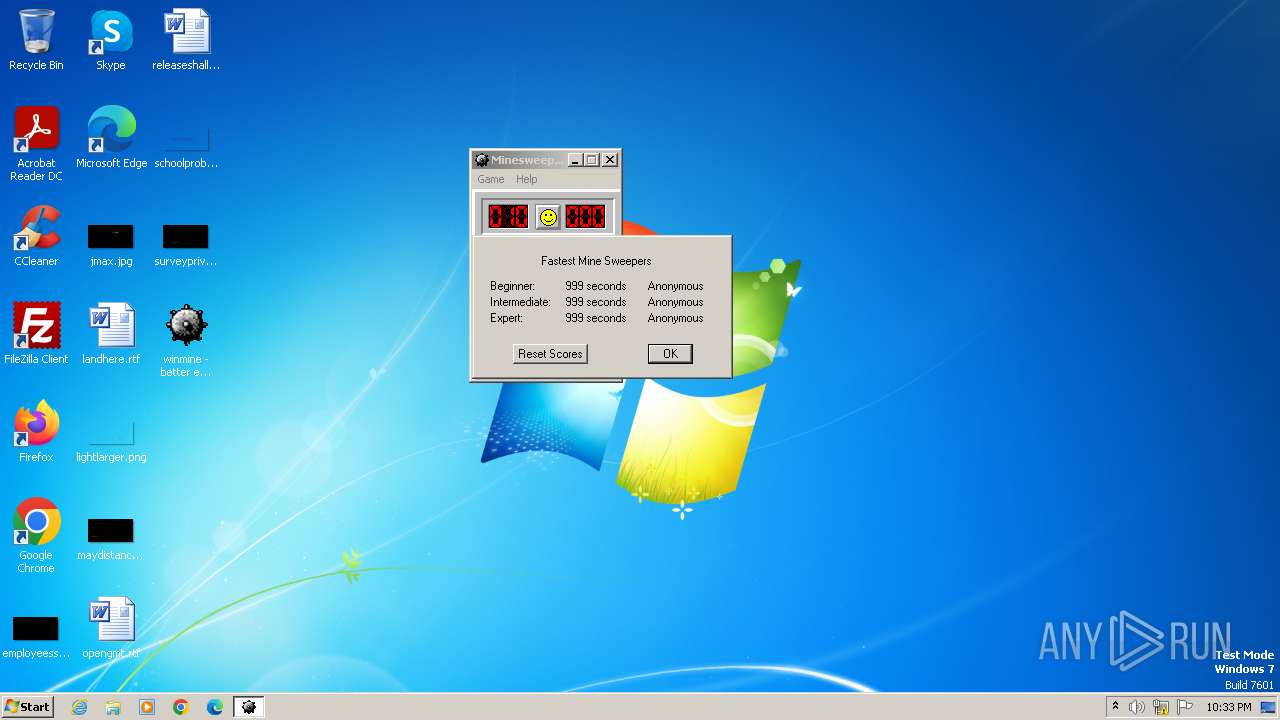Image resolution: width=1280 pixels, height=720 pixels.
Task: Confirm the dialog with OK
Action: pos(670,354)
